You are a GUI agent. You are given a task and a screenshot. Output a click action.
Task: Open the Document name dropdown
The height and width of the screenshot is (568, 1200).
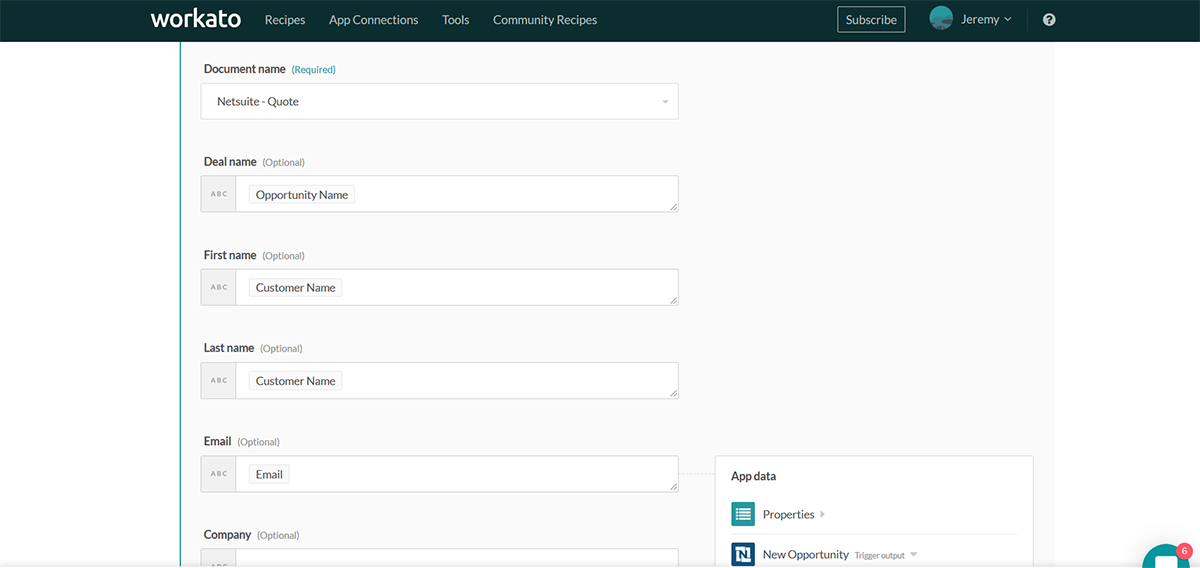pyautogui.click(x=440, y=101)
